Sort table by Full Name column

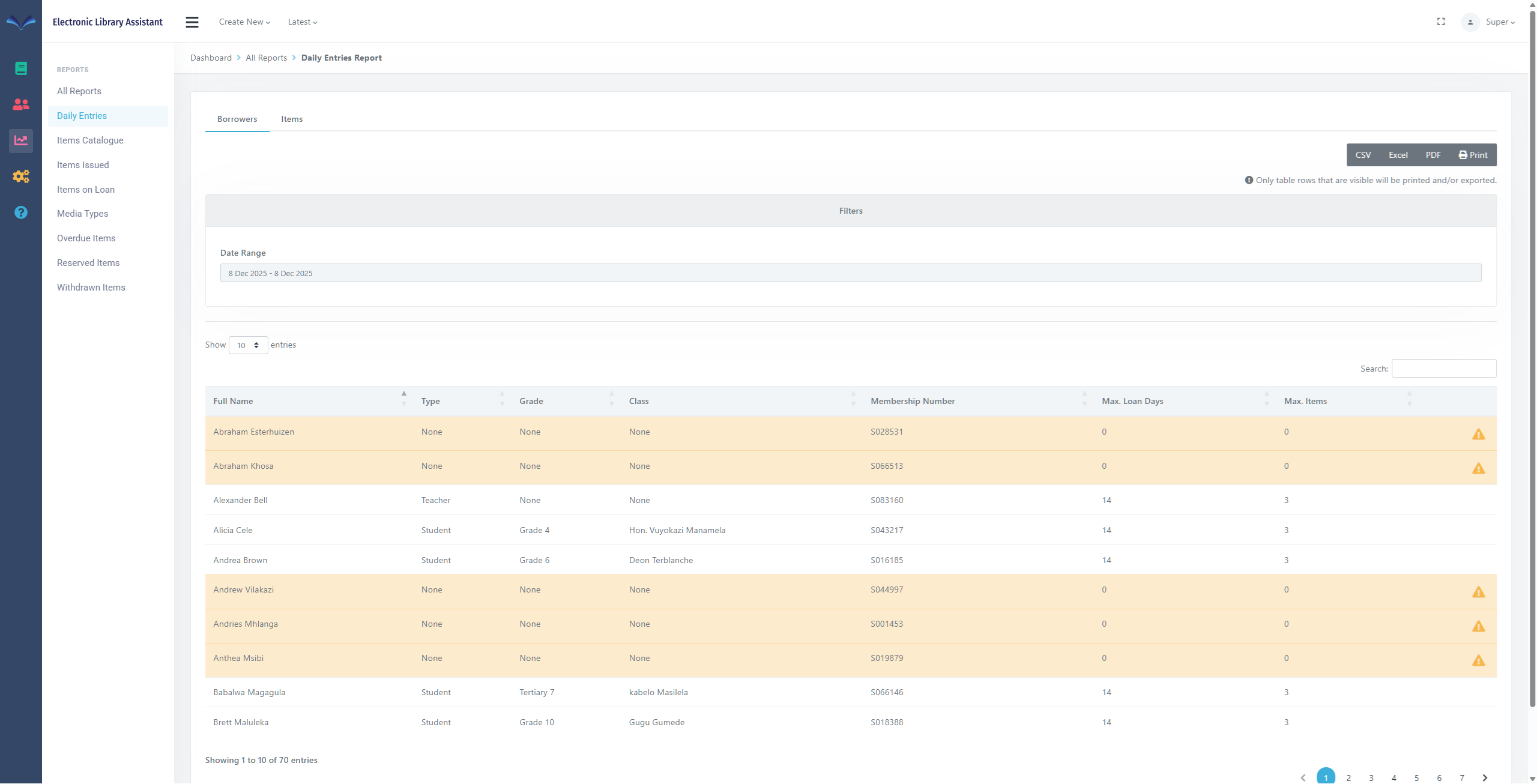click(234, 402)
